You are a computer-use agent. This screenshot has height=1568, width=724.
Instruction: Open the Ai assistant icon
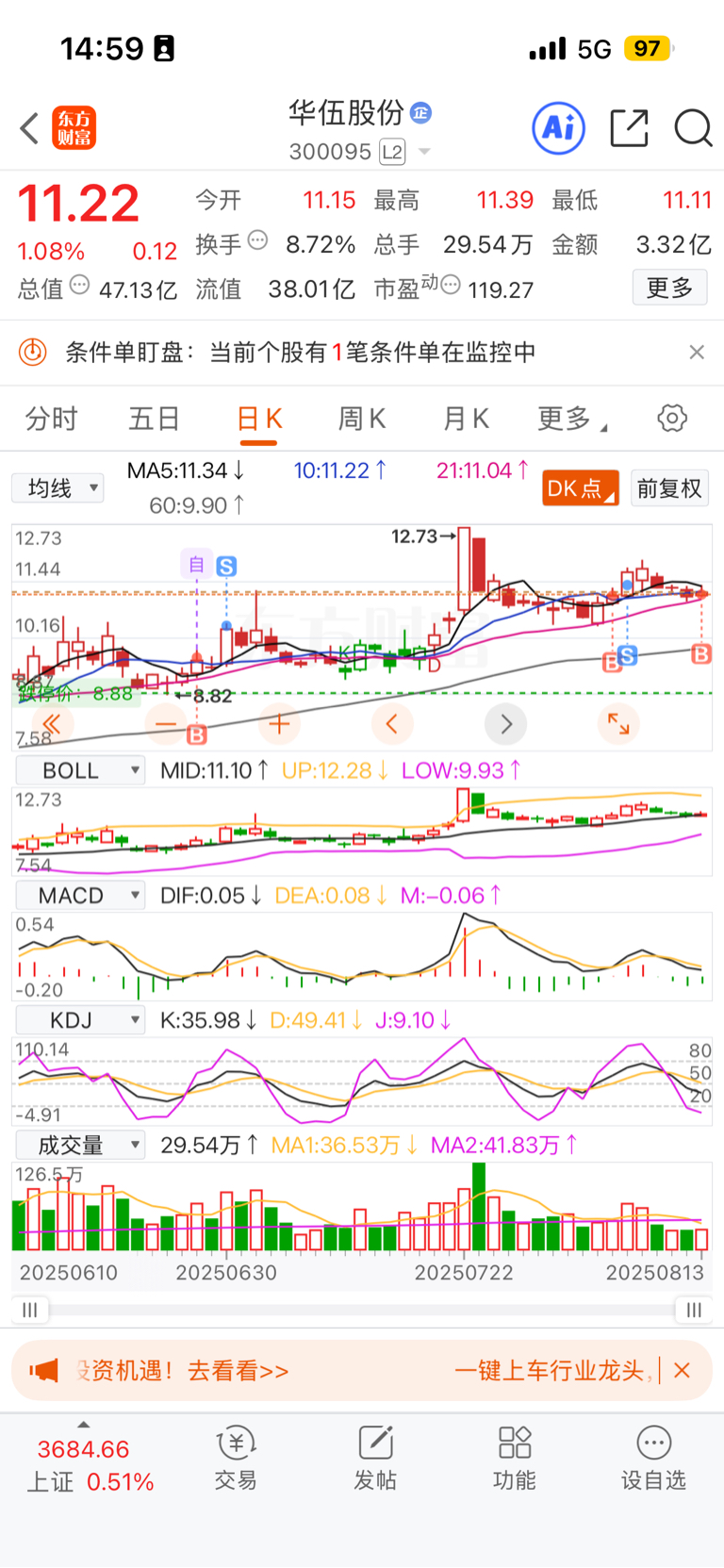(559, 127)
